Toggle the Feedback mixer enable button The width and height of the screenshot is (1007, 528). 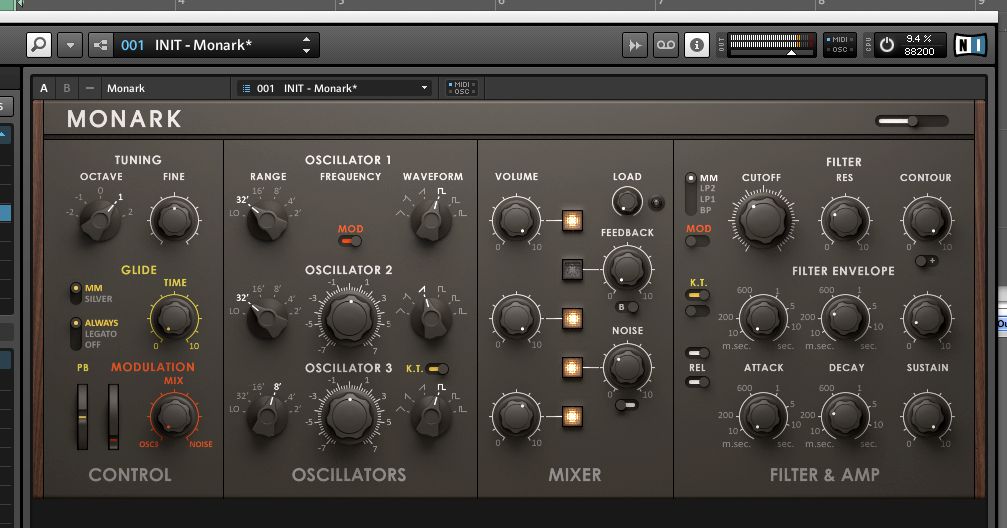[x=572, y=270]
